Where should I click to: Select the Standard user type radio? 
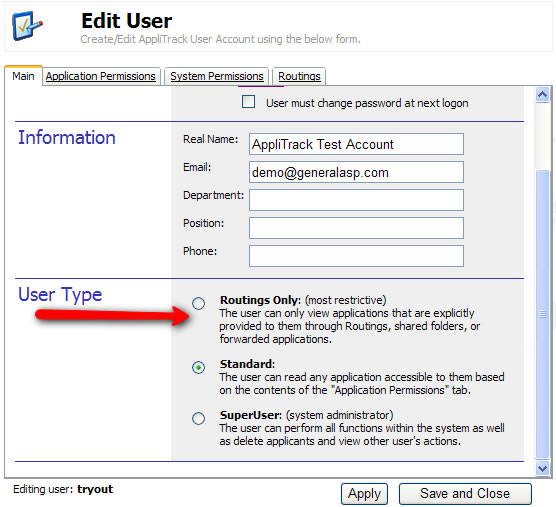199,367
